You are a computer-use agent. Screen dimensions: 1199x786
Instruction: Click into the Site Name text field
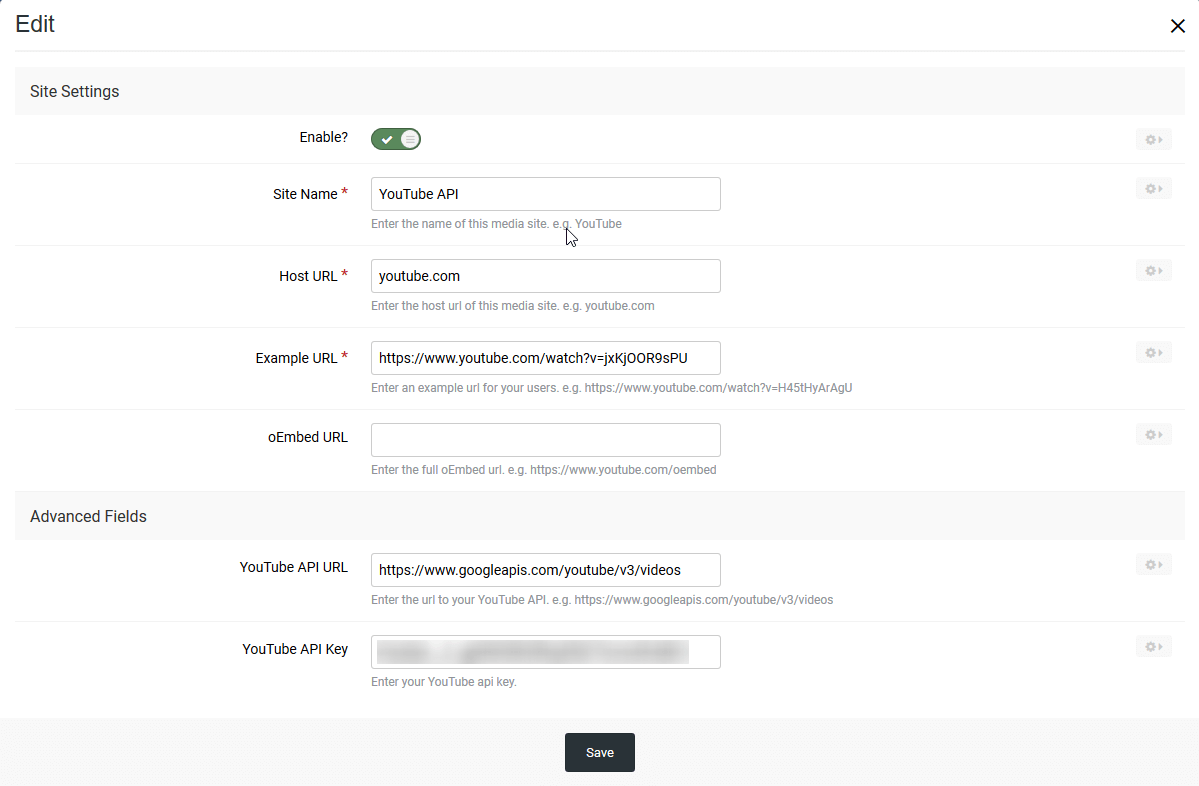tap(545, 194)
